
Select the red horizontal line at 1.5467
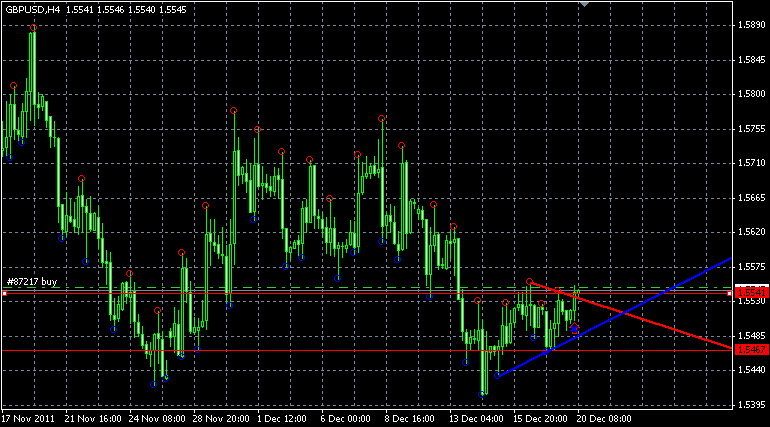366,350
